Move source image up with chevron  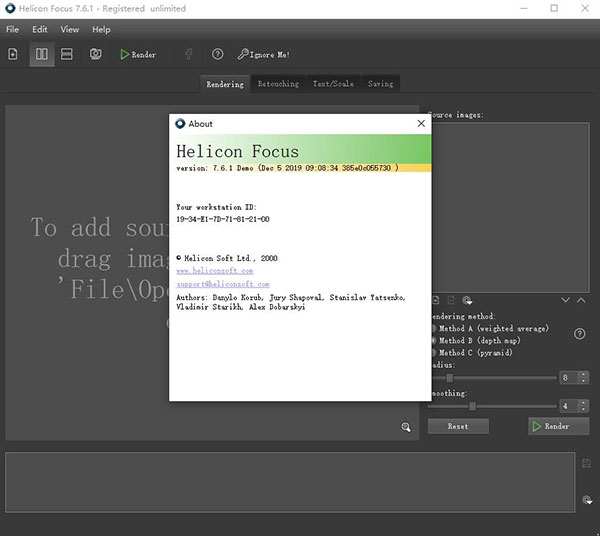[x=581, y=300]
